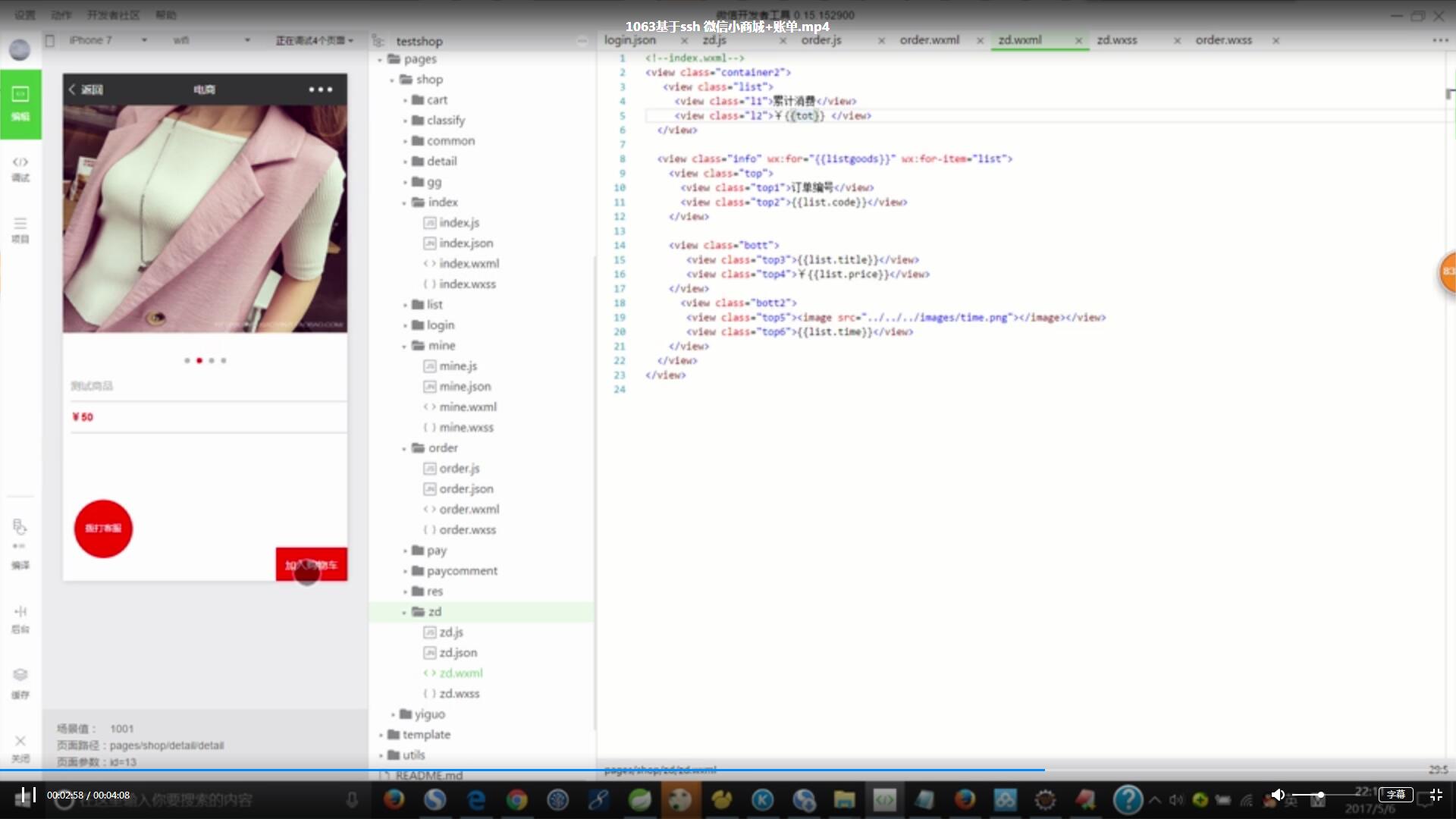
Task: Switch to the debug (调试) sidebar icon
Action: (x=20, y=168)
